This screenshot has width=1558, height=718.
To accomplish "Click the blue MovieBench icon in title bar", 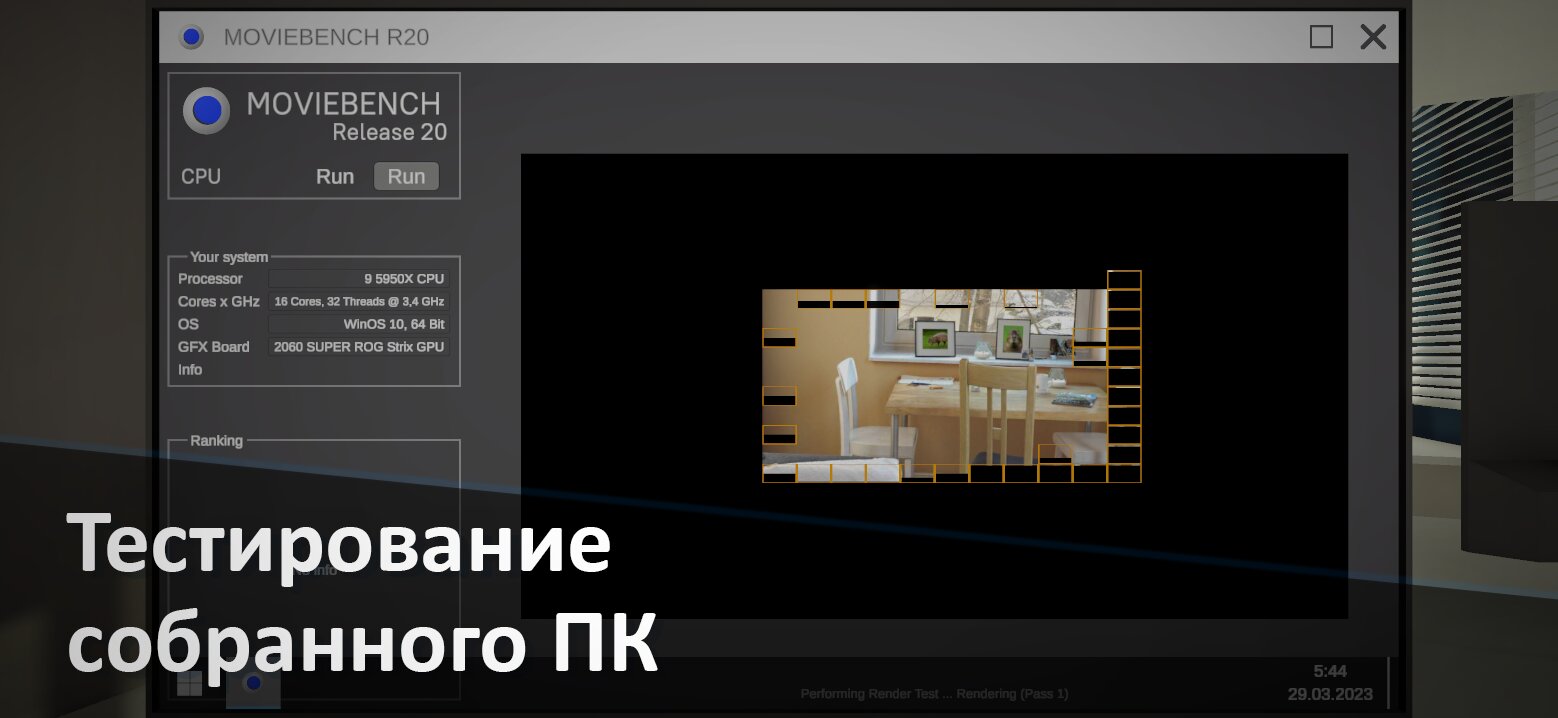I will click(191, 37).
